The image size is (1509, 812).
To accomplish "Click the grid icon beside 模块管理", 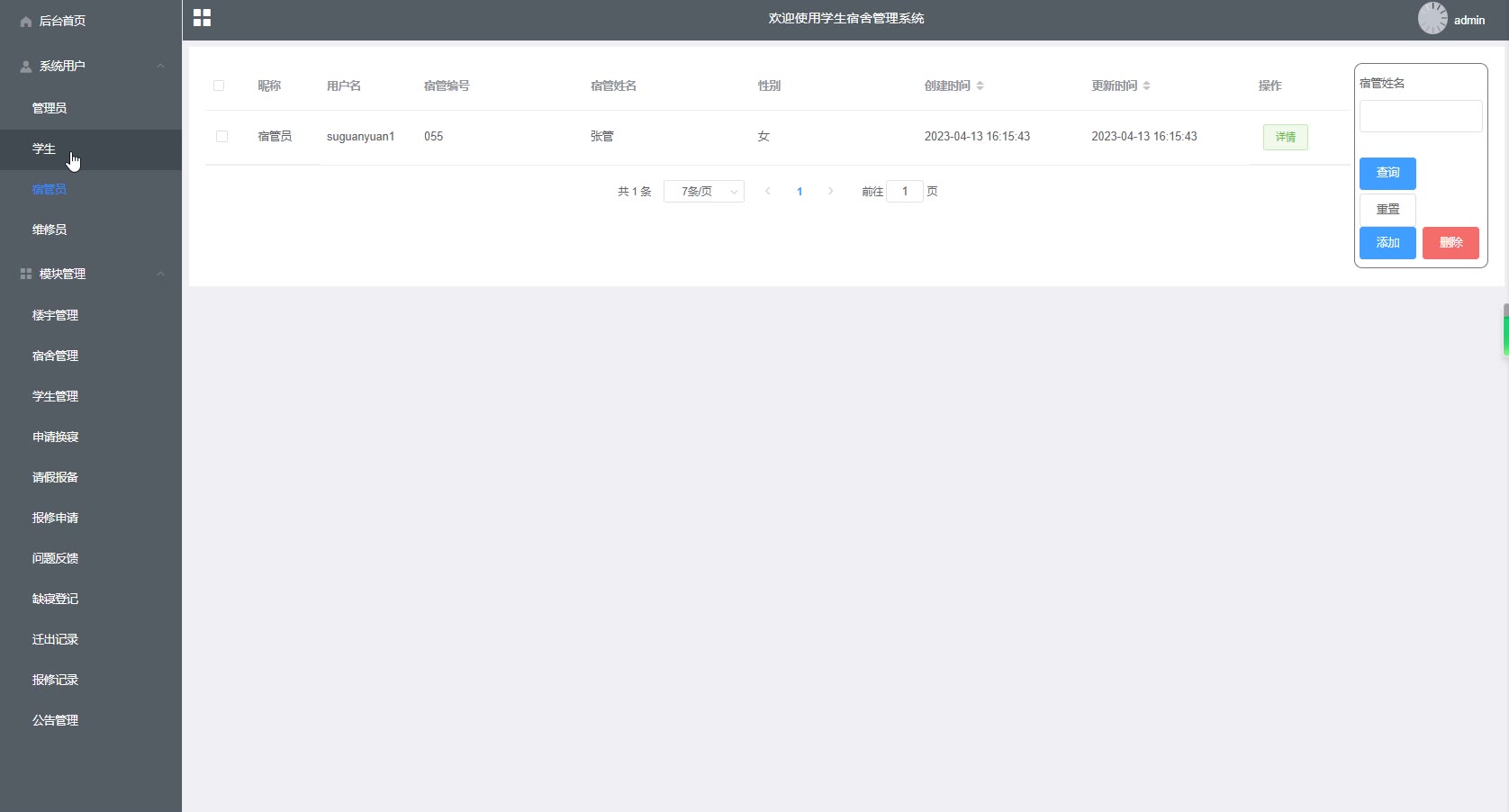I will click(26, 274).
